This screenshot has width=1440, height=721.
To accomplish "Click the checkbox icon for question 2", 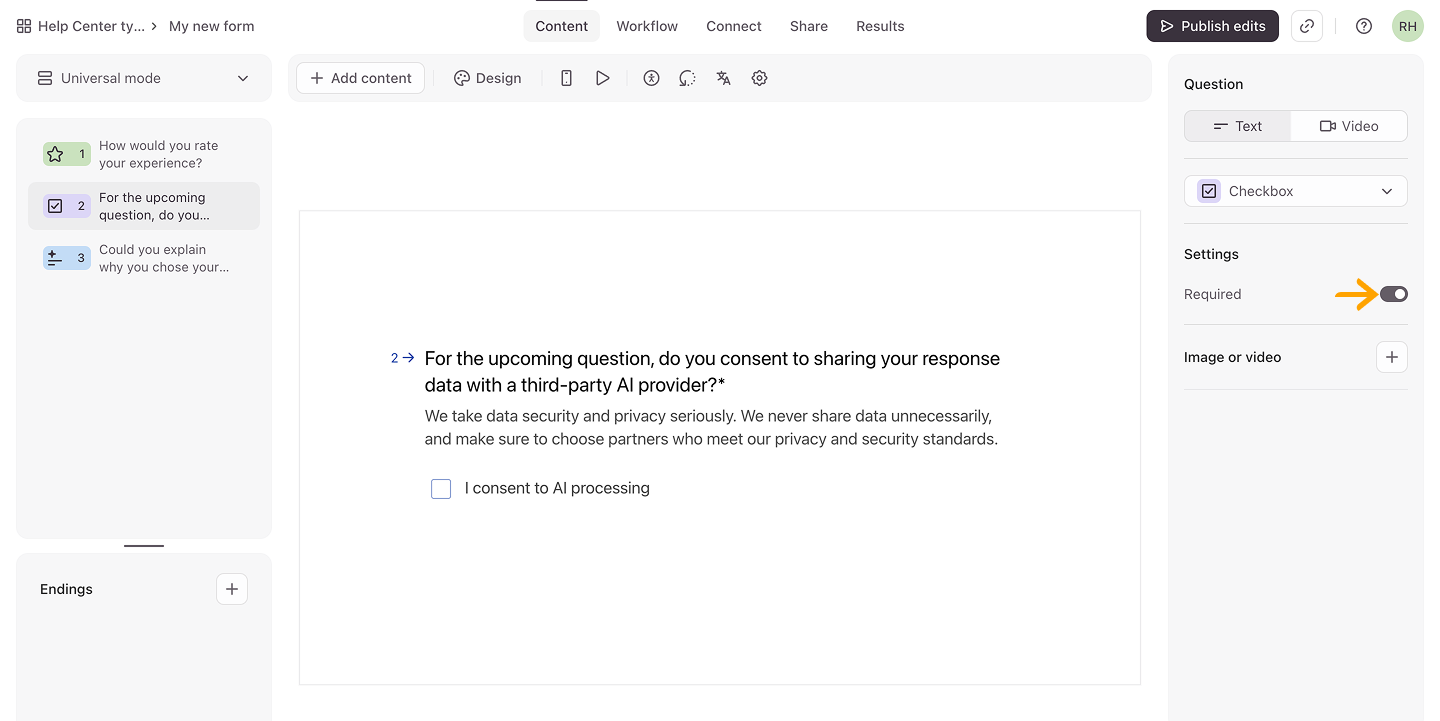I will [55, 206].
